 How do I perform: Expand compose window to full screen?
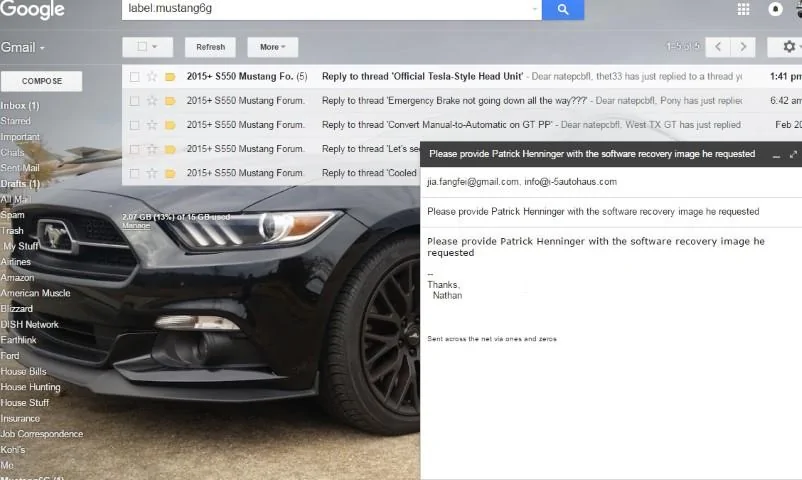pos(793,155)
